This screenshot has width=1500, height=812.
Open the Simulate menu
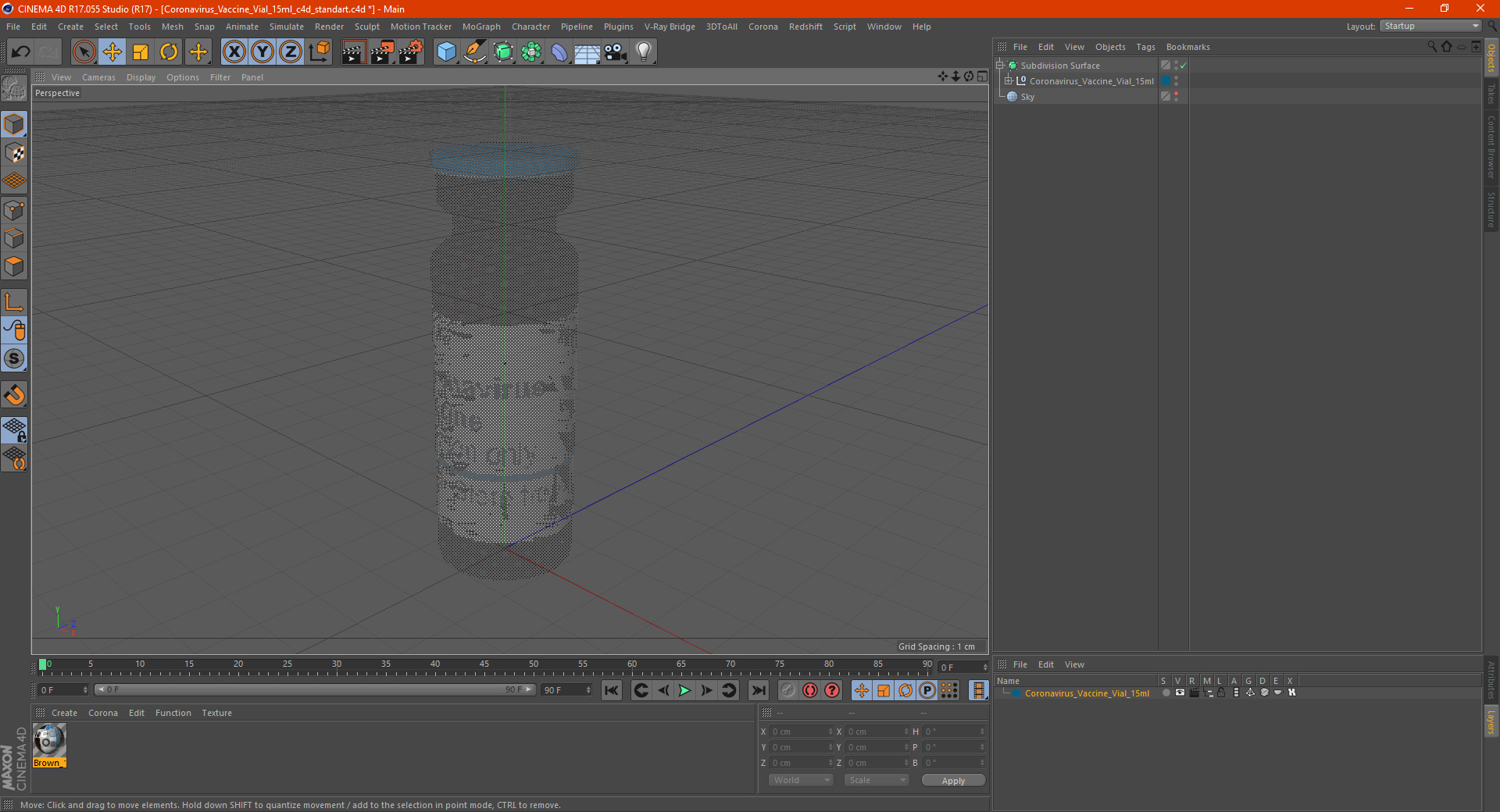click(x=287, y=27)
